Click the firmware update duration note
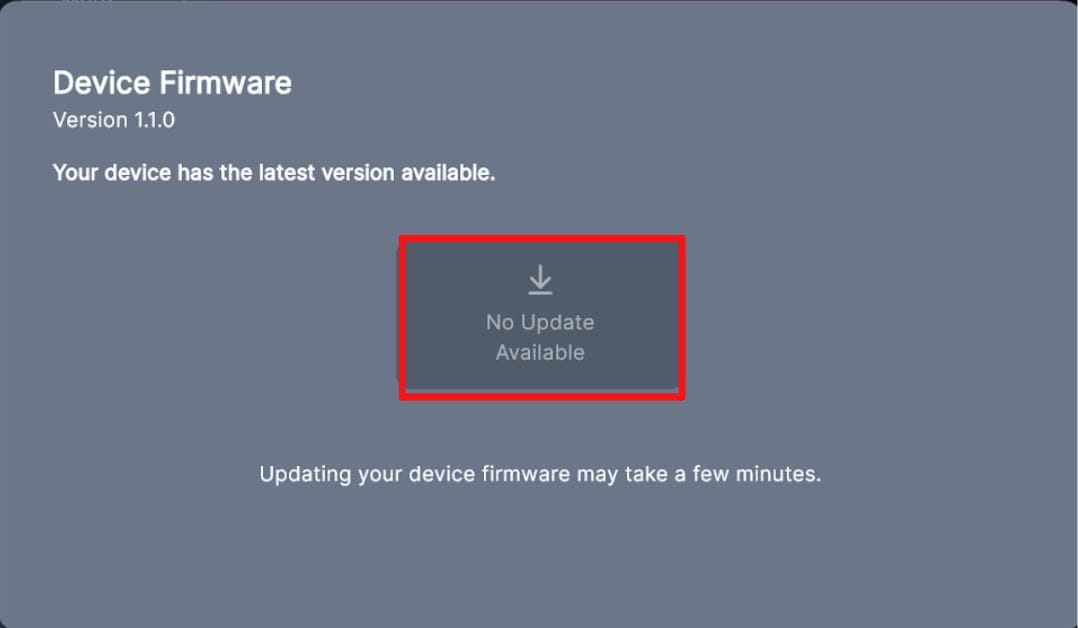Viewport: 1078px width, 628px height. coord(540,474)
